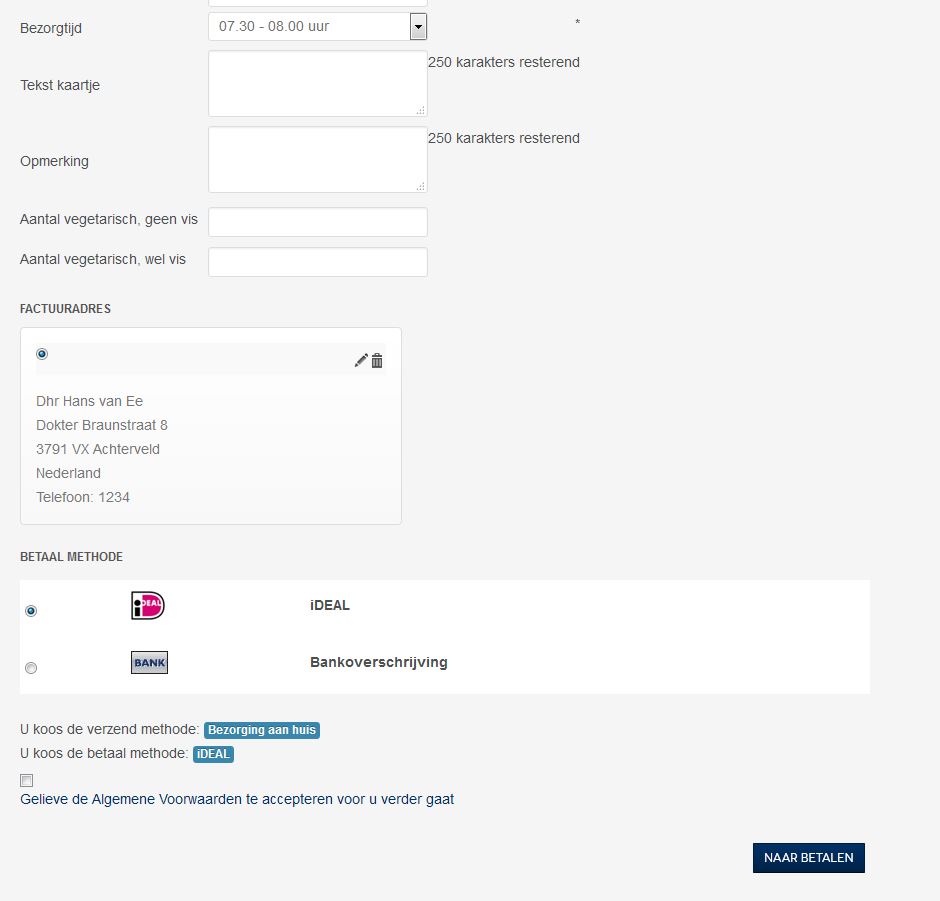Click the iDEAL chosen payment badge
Screen dimensions: 940x901
213,754
